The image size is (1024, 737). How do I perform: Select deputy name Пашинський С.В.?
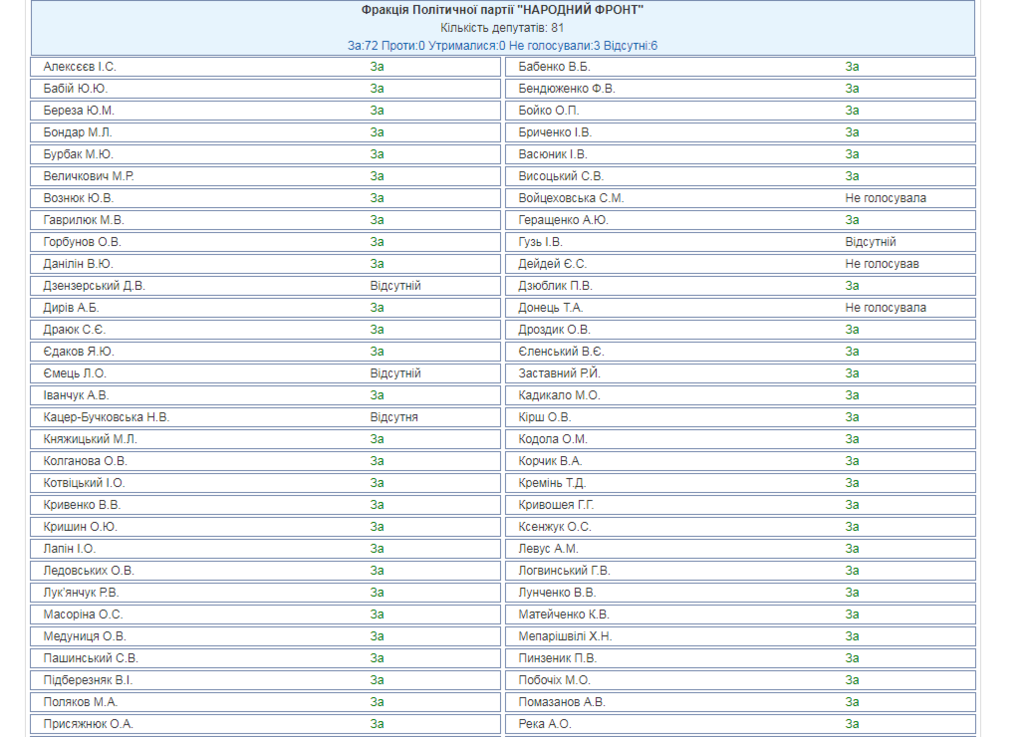point(91,658)
